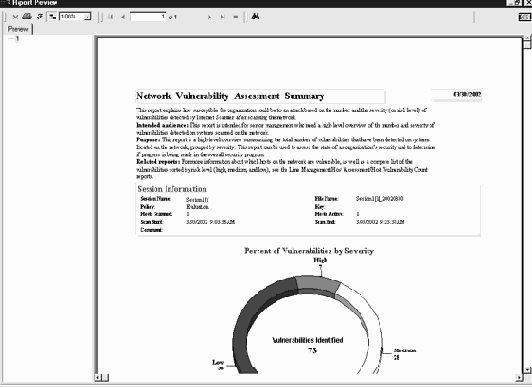Viewport: 532px width, 387px height.
Task: Go to last page arrow
Action: tap(223, 17)
